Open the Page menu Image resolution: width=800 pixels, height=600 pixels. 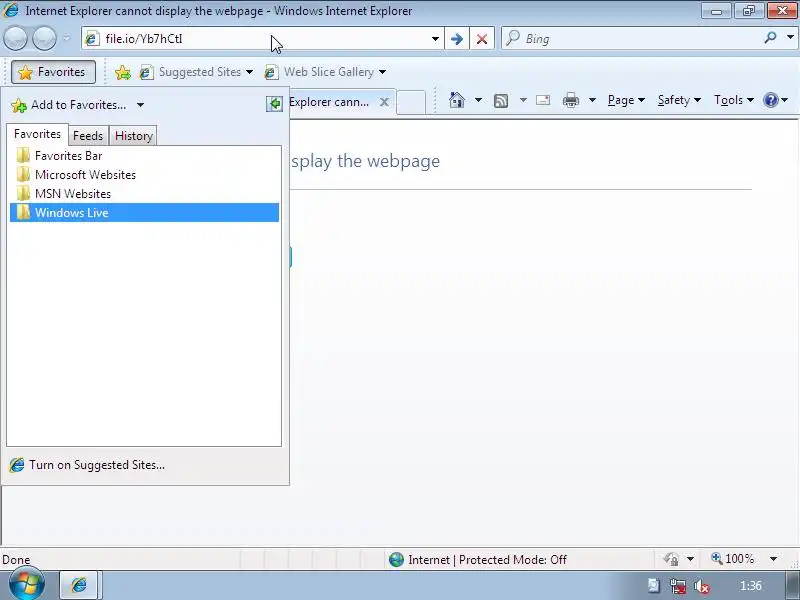point(627,100)
